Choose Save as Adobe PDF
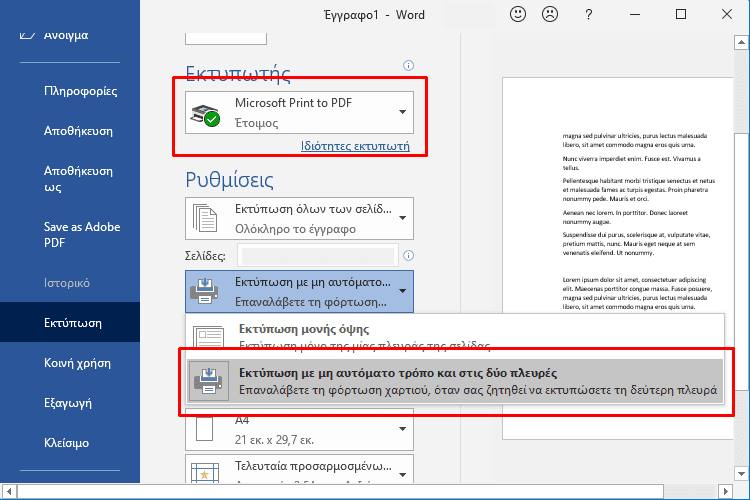 pos(82,234)
